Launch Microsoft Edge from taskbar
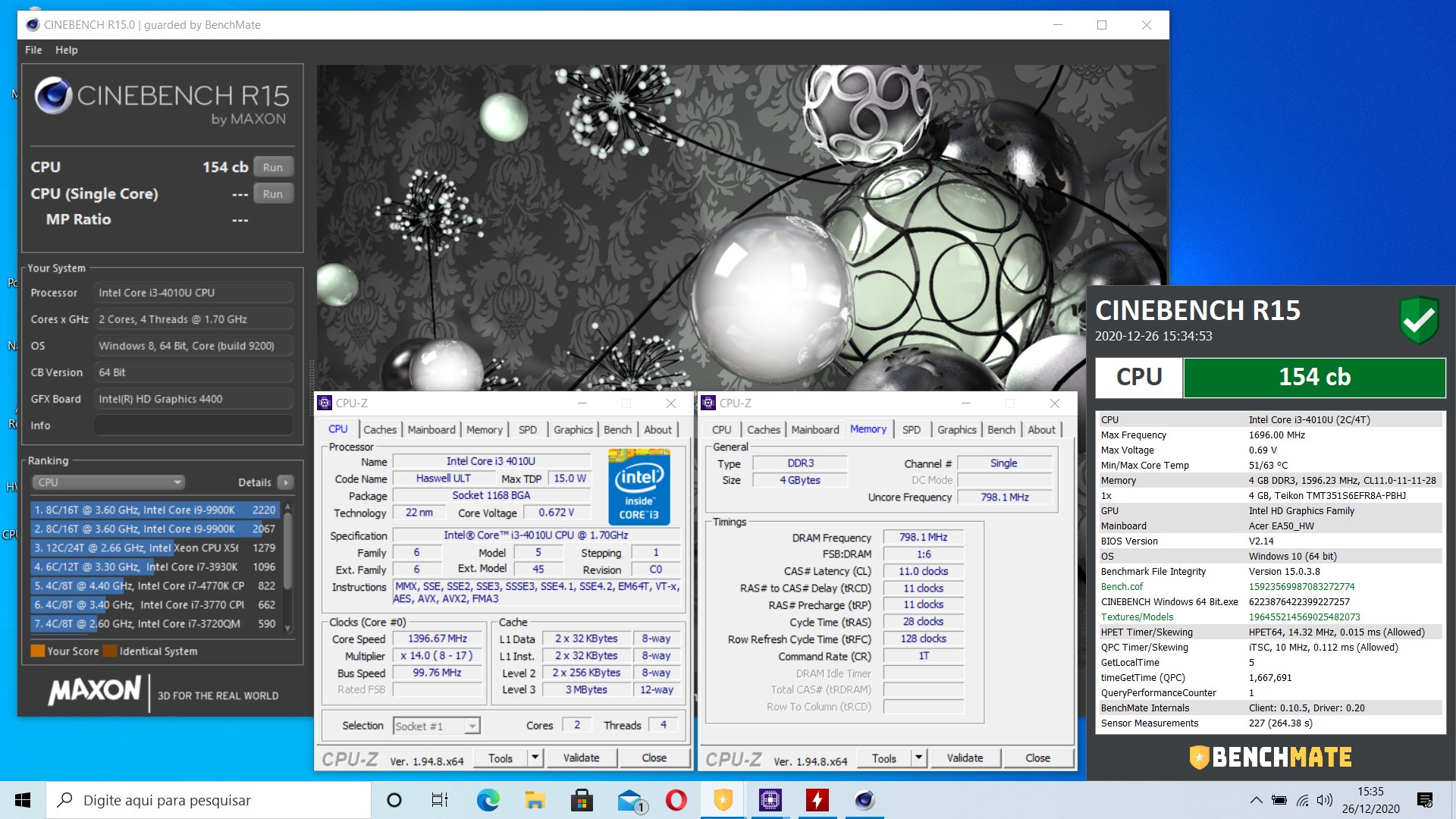 point(488,800)
